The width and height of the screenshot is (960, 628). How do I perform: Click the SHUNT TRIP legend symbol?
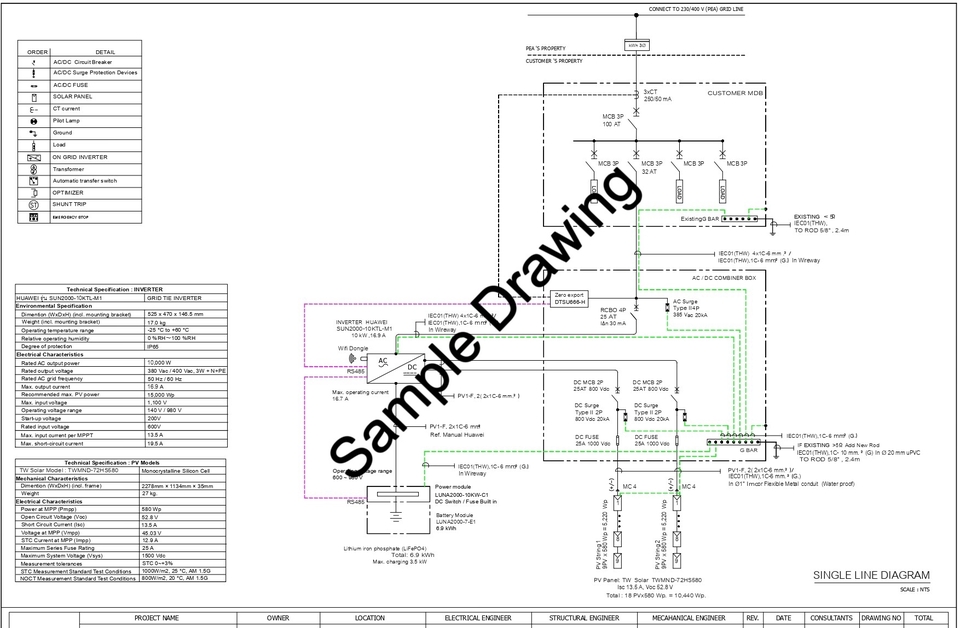(x=34, y=205)
